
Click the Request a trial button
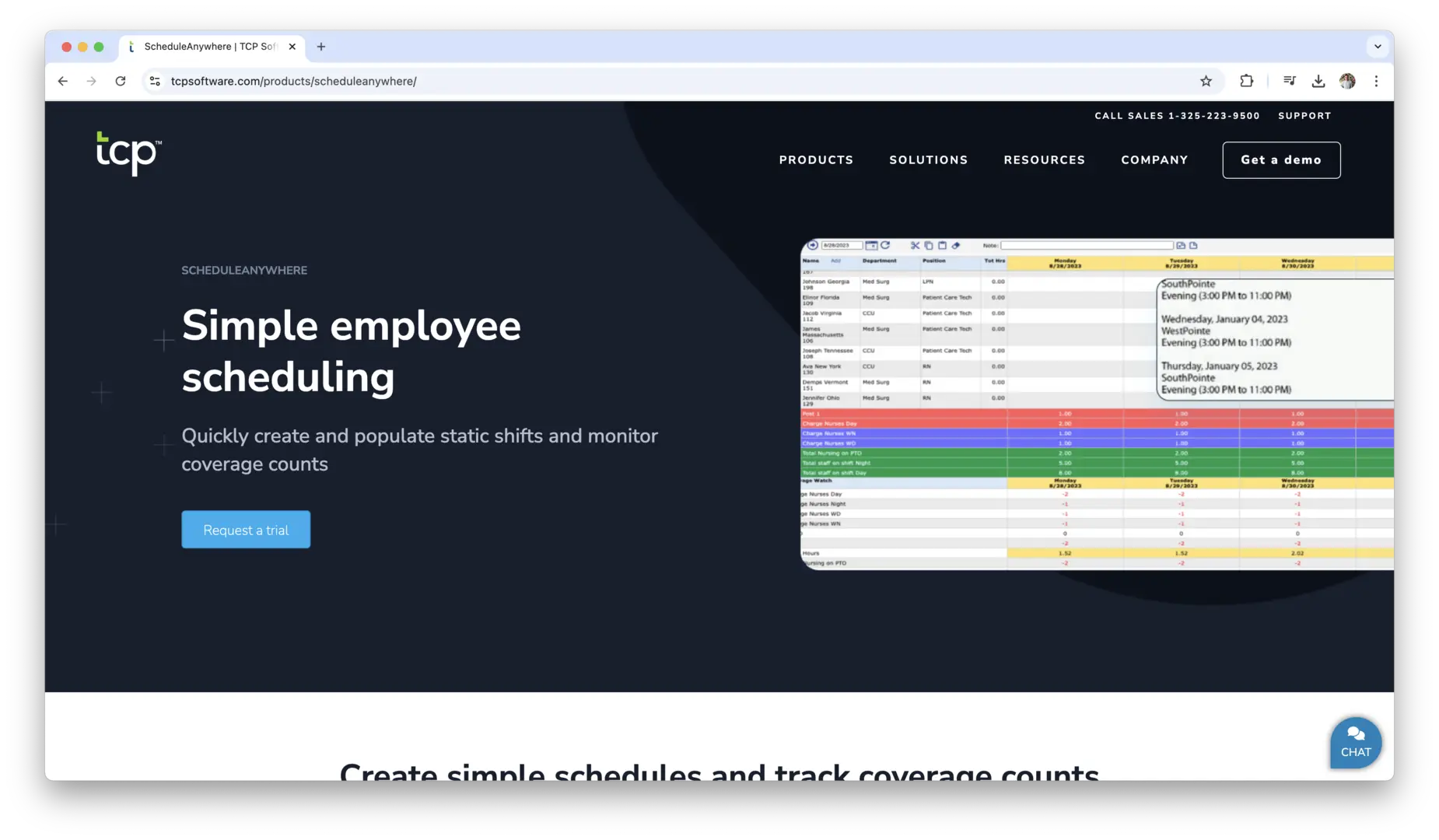point(246,529)
